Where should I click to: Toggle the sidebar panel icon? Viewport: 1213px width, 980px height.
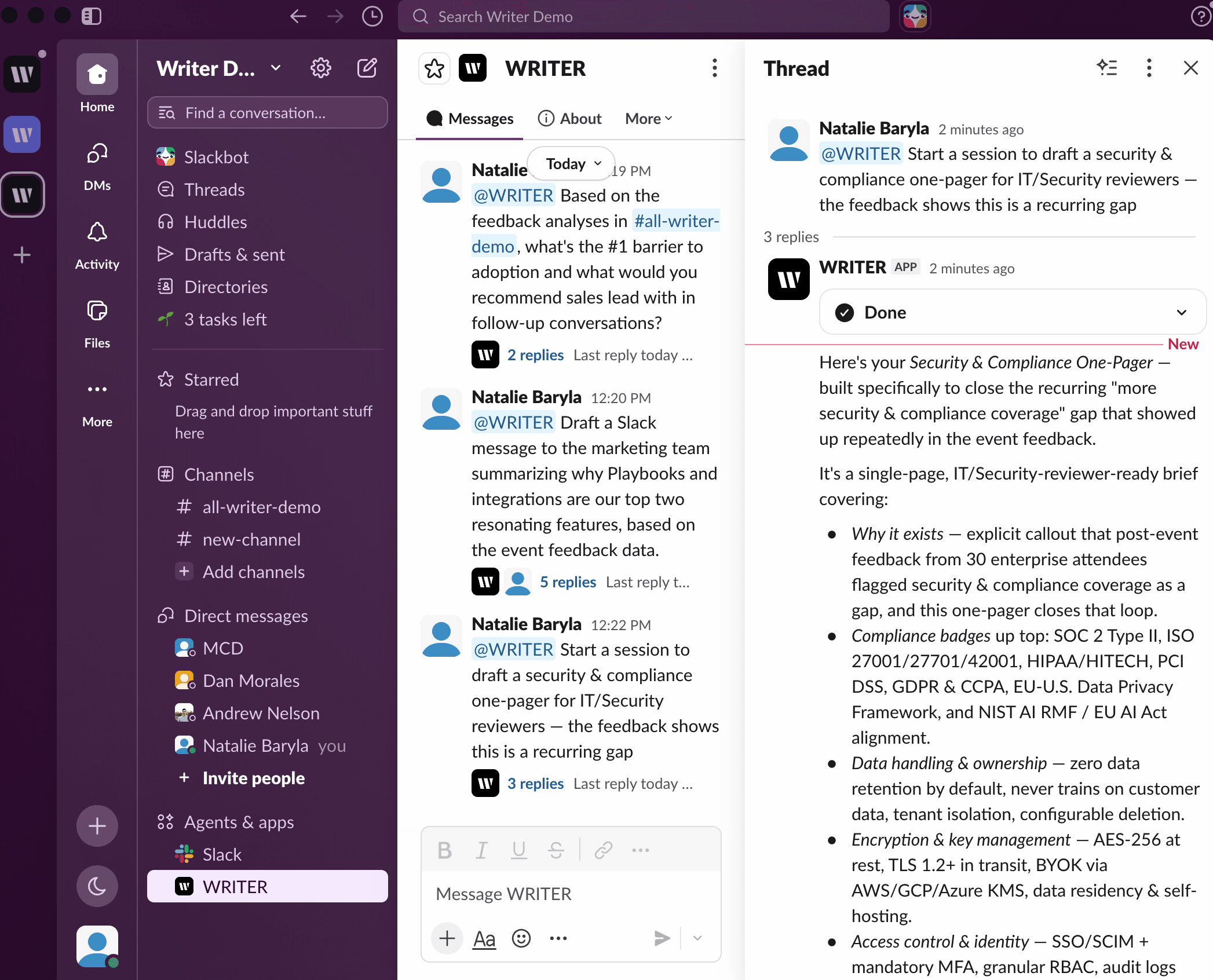[92, 16]
